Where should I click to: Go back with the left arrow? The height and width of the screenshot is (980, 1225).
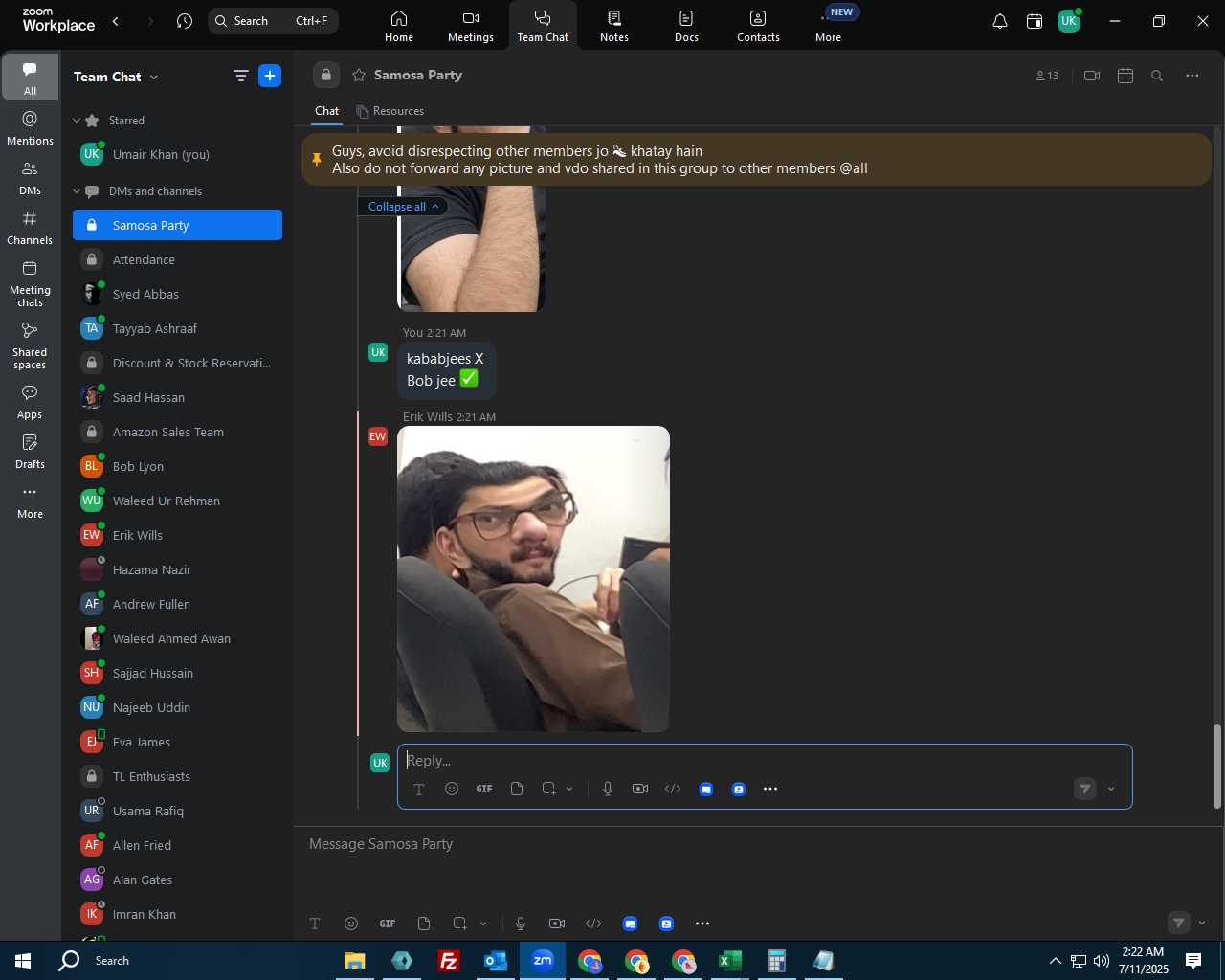[116, 21]
